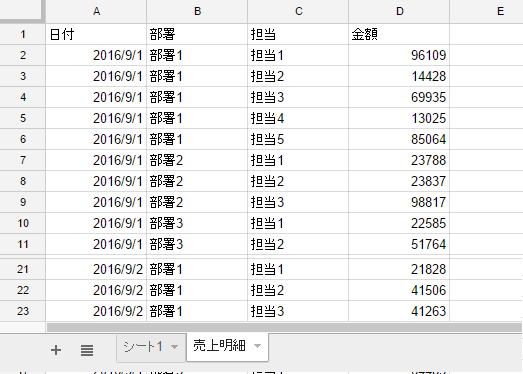Select cell with amount 41263

[399, 311]
